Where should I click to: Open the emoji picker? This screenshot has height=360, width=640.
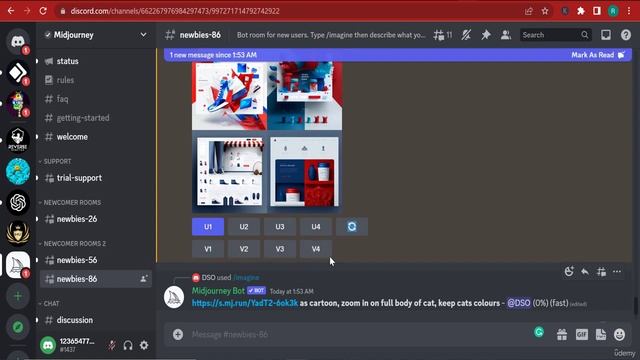620,335
